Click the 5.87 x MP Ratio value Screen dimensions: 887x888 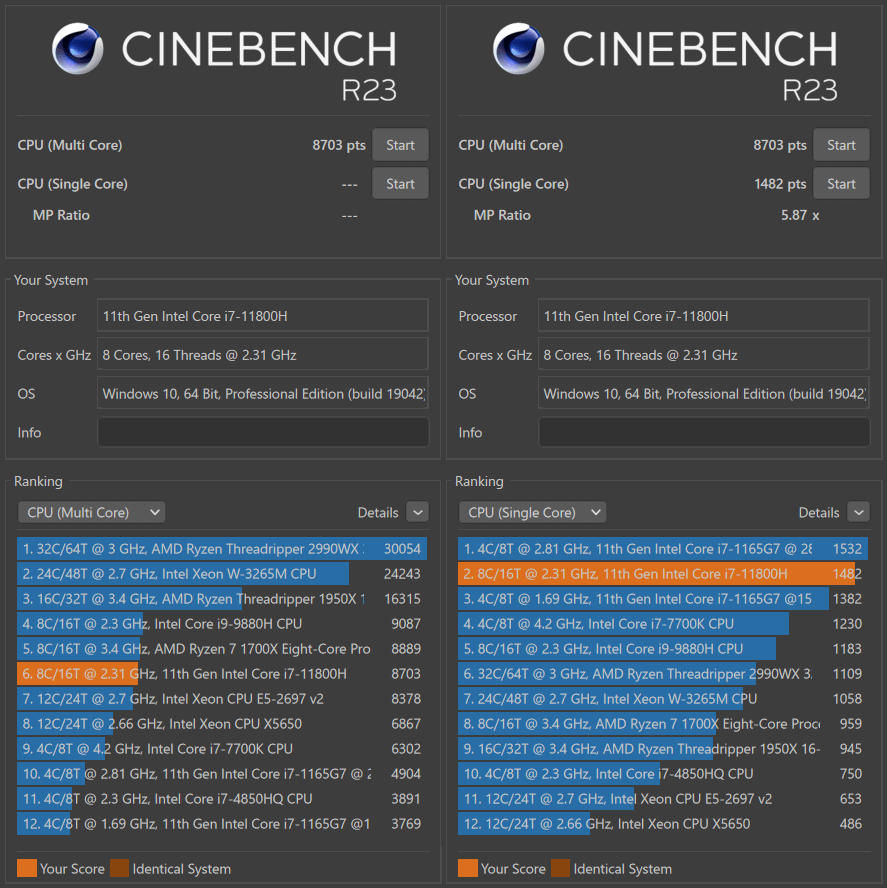click(x=800, y=215)
